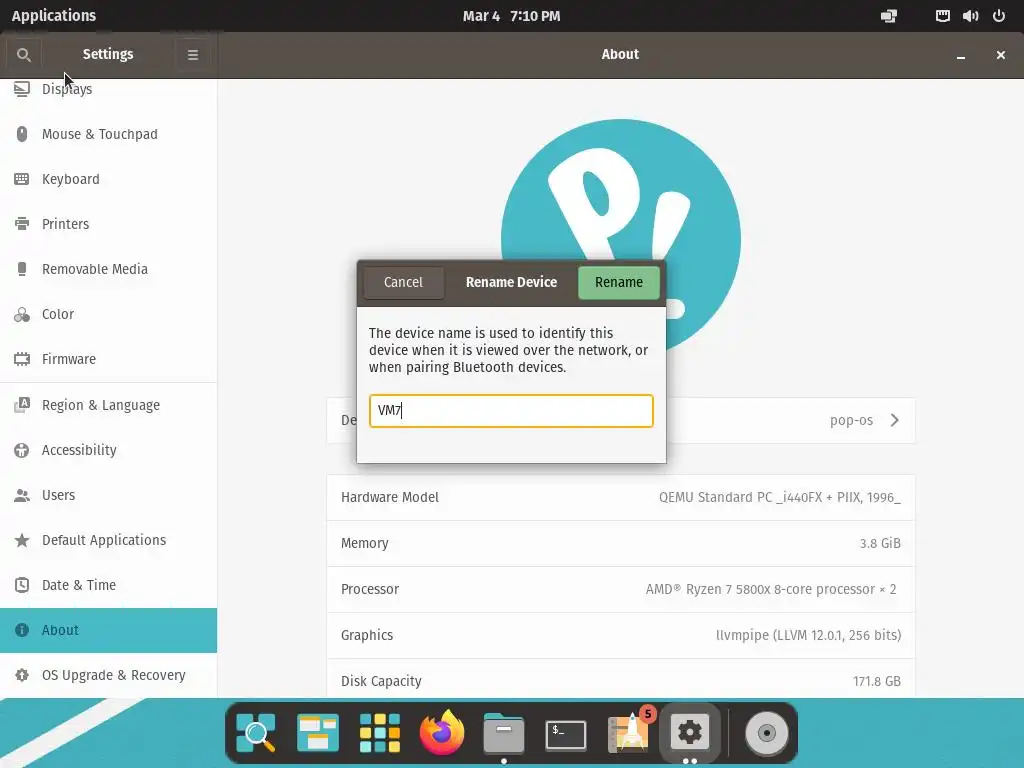Open Date & Time settings
Image resolution: width=1024 pixels, height=768 pixels.
tap(108, 585)
